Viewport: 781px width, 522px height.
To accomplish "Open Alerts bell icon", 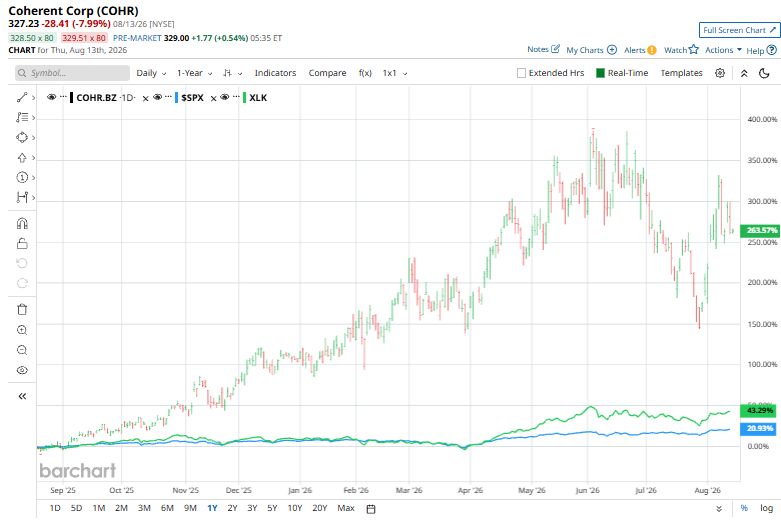I will [652, 50].
